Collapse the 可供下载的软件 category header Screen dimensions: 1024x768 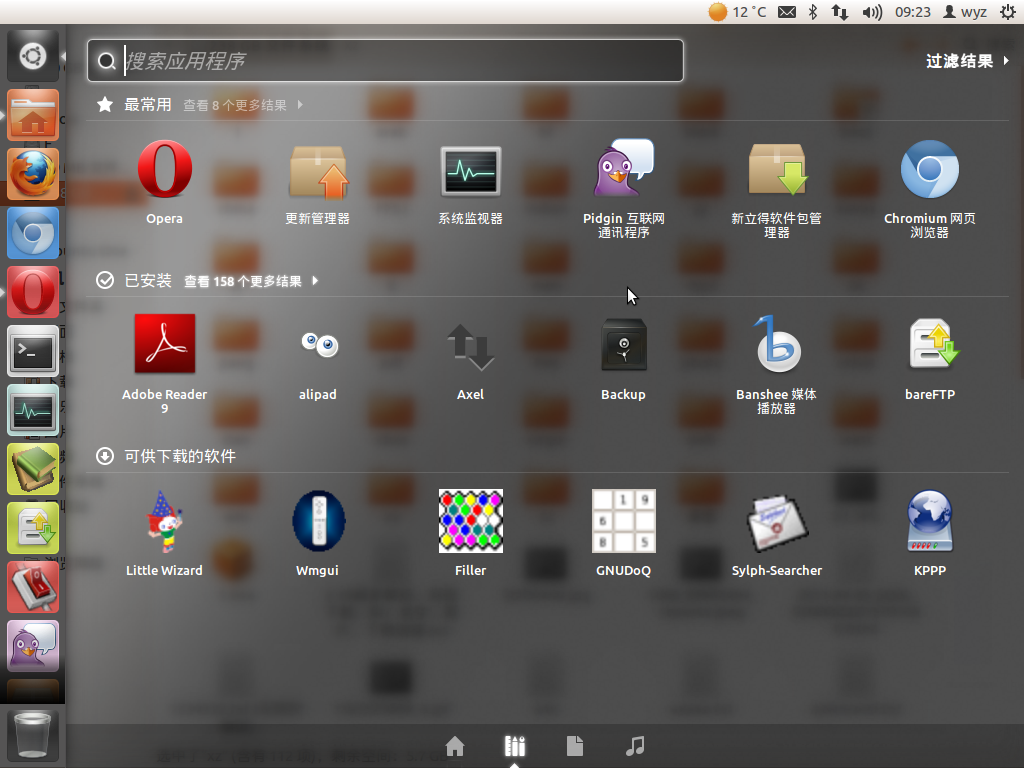coord(166,456)
